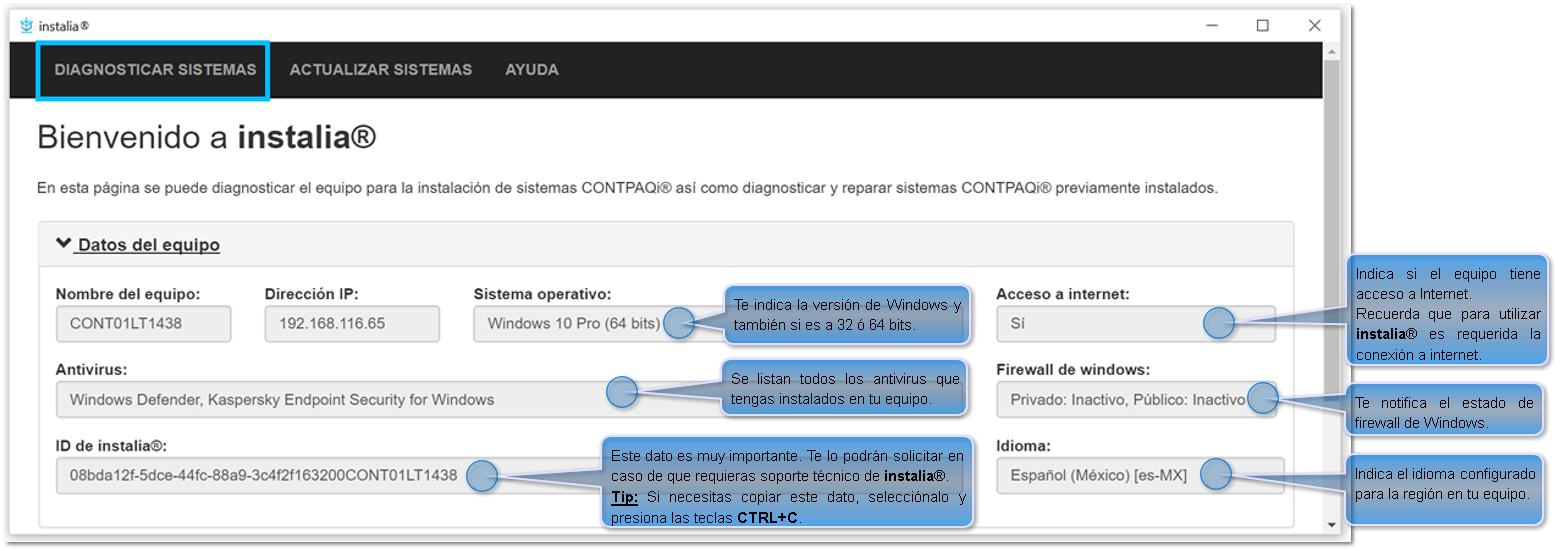Click the intro paragraph about CONTPAQi systems
Viewport: 1560px width, 551px height.
627,188
